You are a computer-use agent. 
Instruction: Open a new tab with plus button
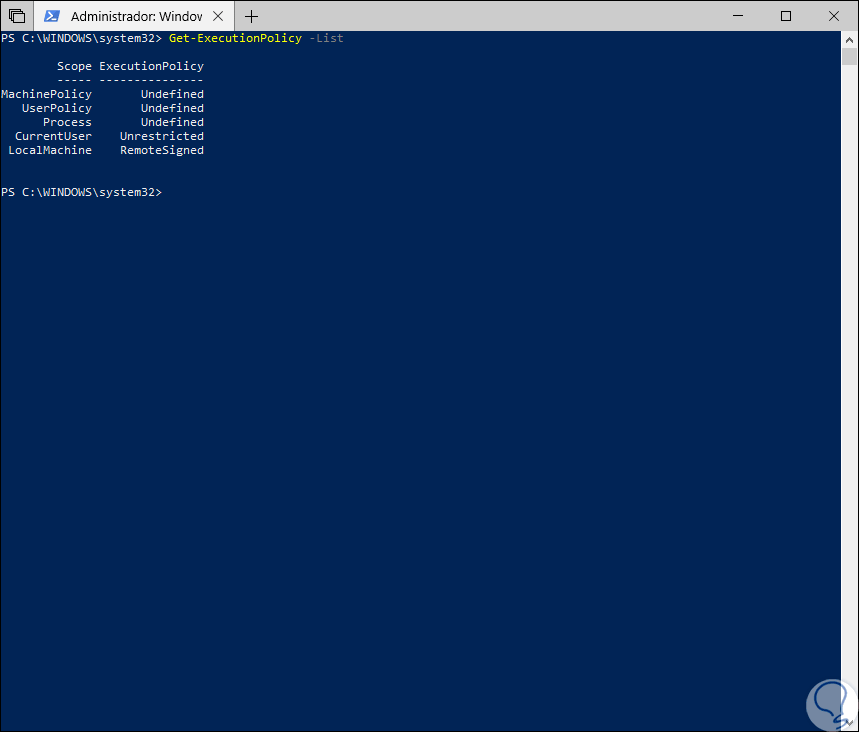coord(251,16)
